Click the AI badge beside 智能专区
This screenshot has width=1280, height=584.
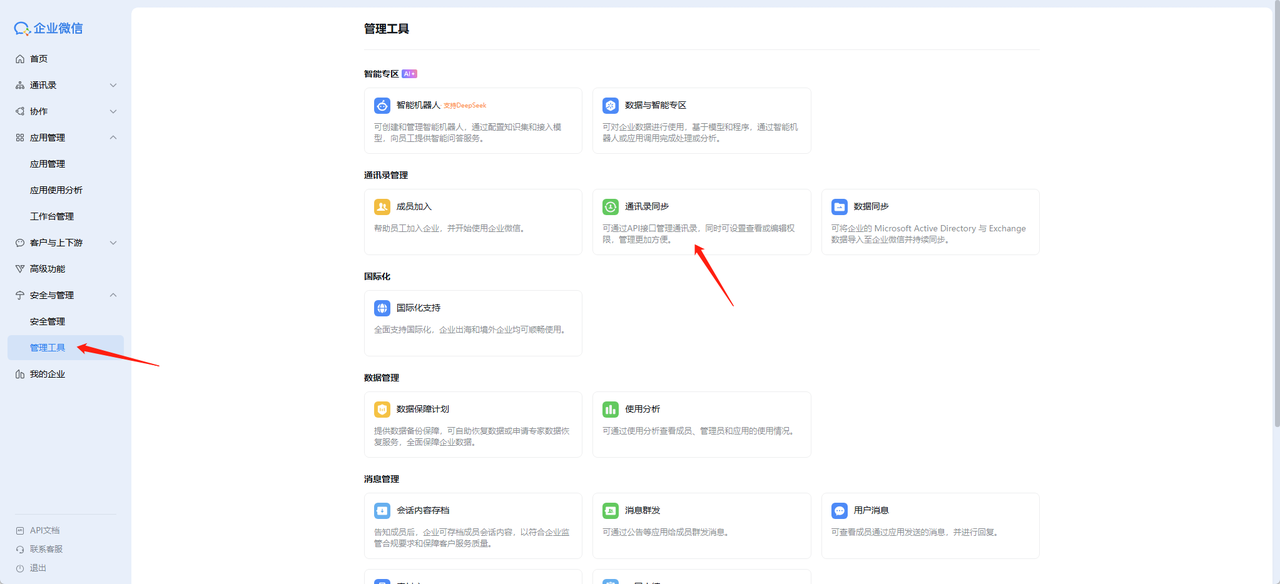click(x=409, y=74)
